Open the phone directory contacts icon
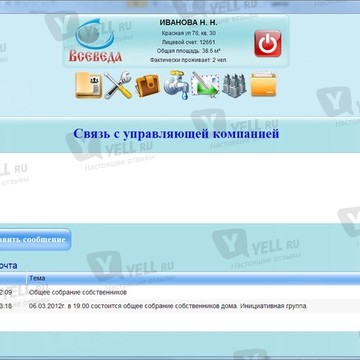This screenshot has width=360, height=360. click(x=88, y=85)
